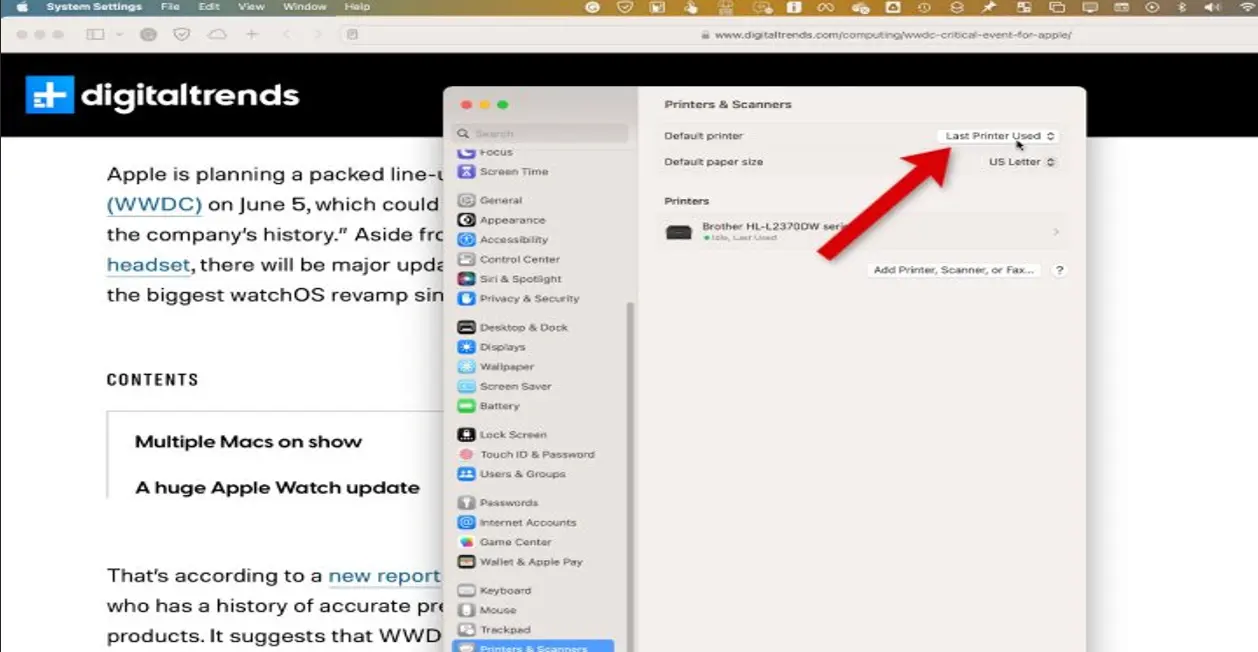The image size is (1258, 652).
Task: Open the Apple menu
Action: (x=22, y=7)
